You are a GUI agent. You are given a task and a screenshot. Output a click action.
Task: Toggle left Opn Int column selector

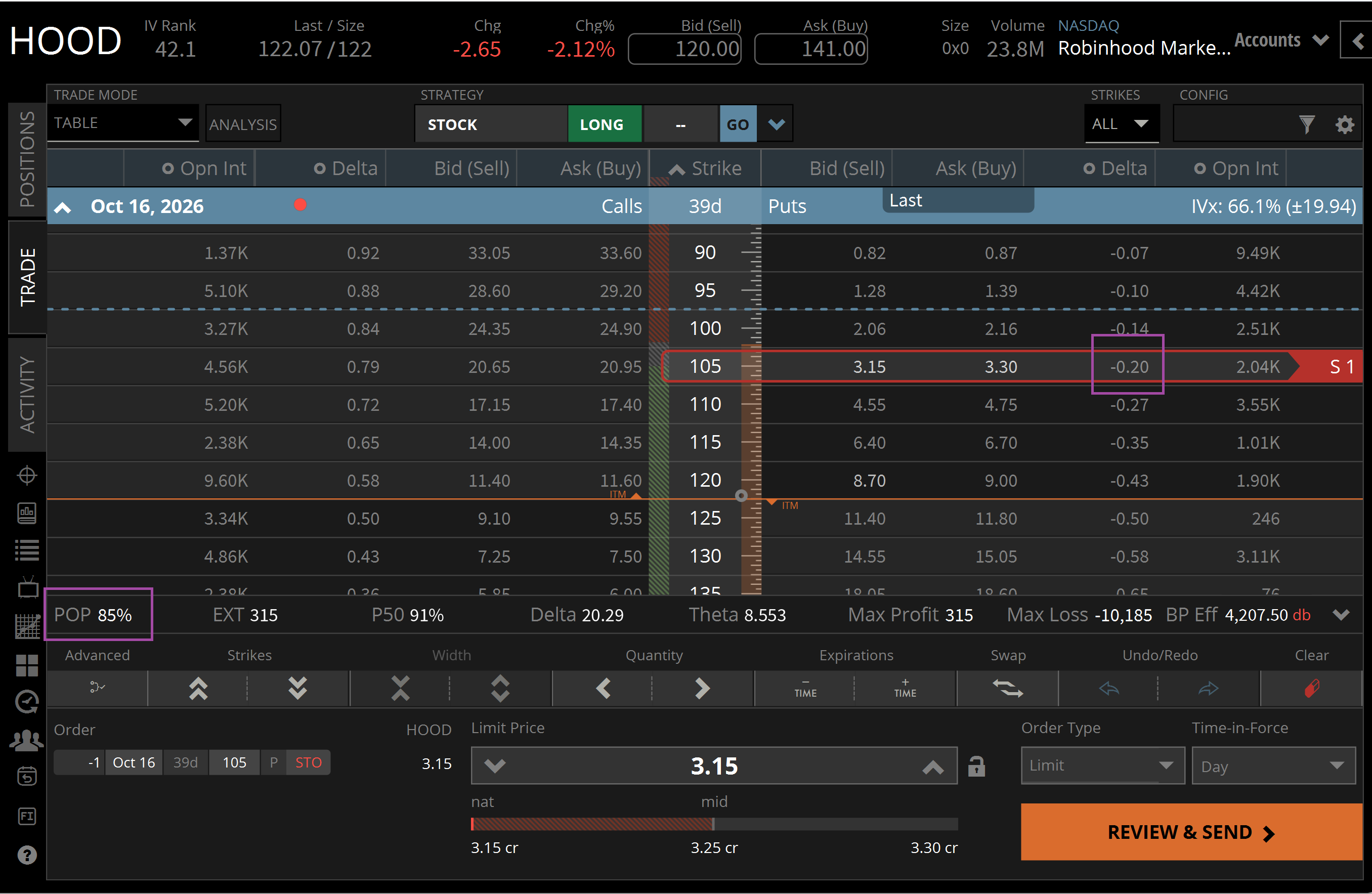pos(168,168)
